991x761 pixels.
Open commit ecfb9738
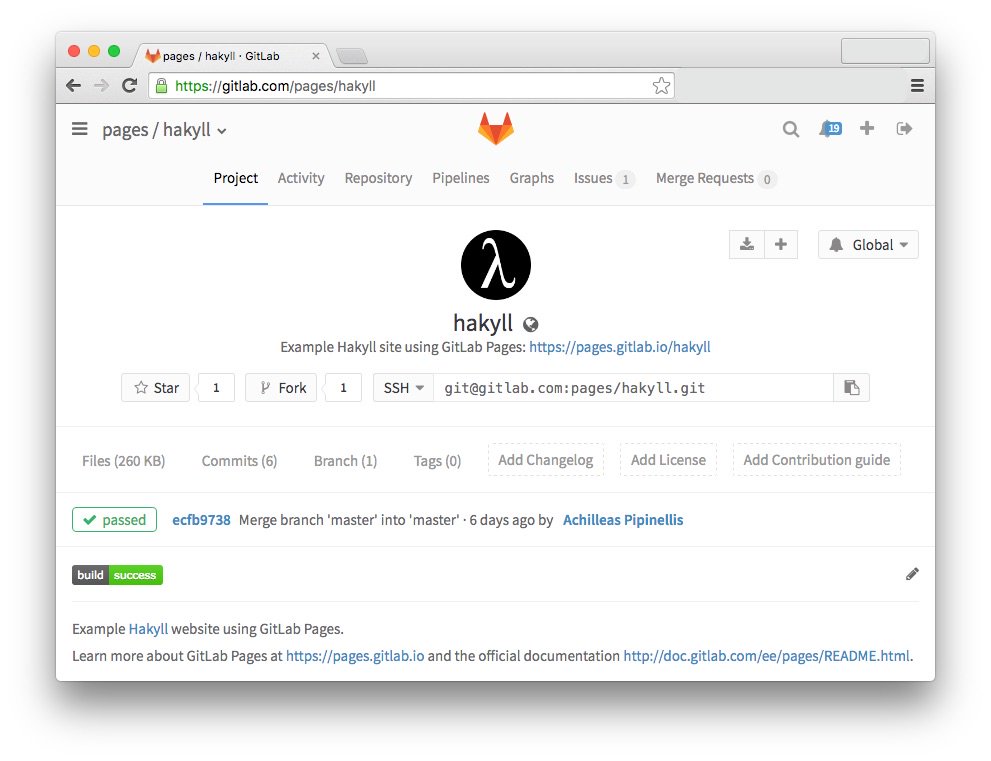[x=201, y=520]
